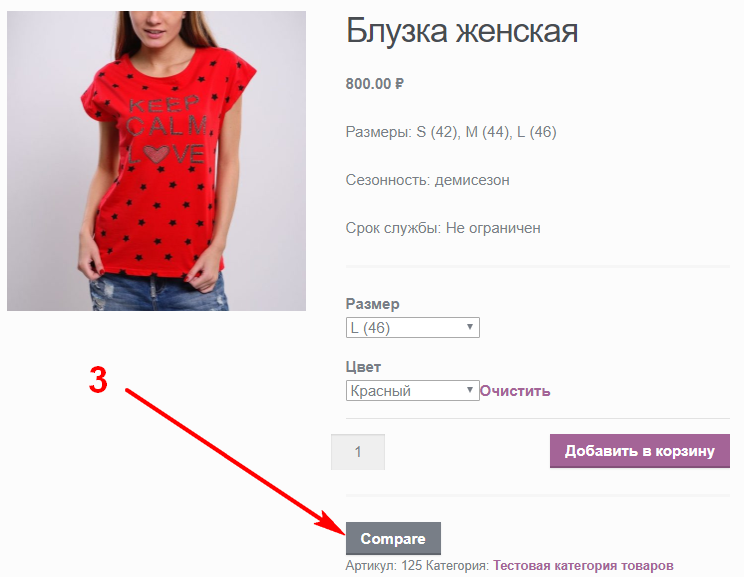Click the Цвет field label

coord(363,367)
